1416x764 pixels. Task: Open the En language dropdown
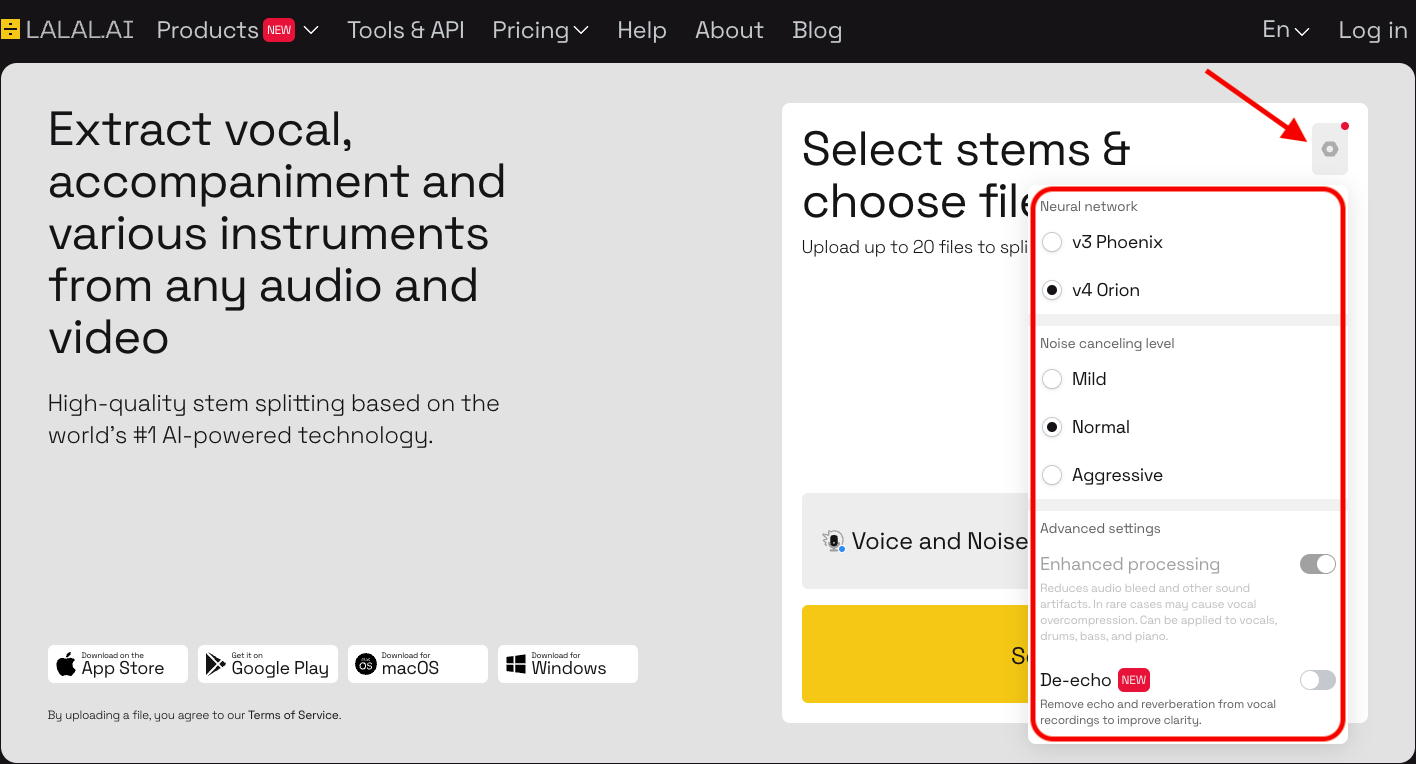1286,30
